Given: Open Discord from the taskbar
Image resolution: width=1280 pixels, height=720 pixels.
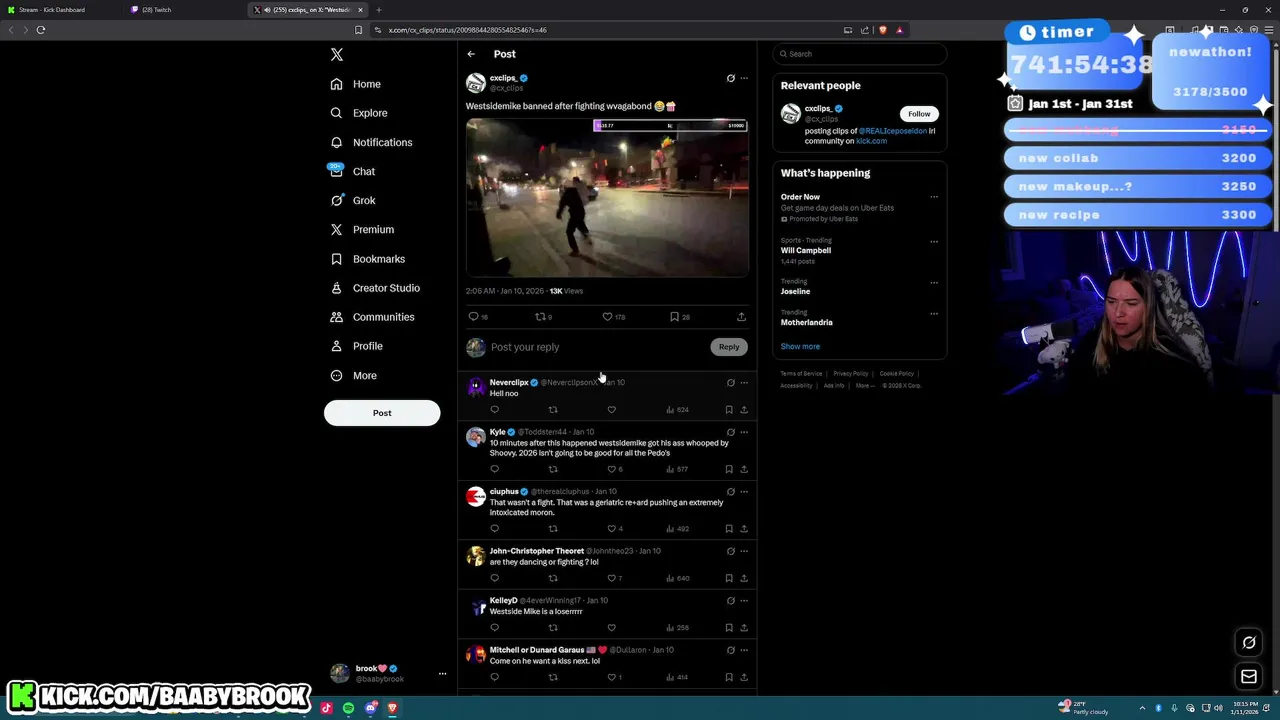Looking at the screenshot, I should coord(370,708).
